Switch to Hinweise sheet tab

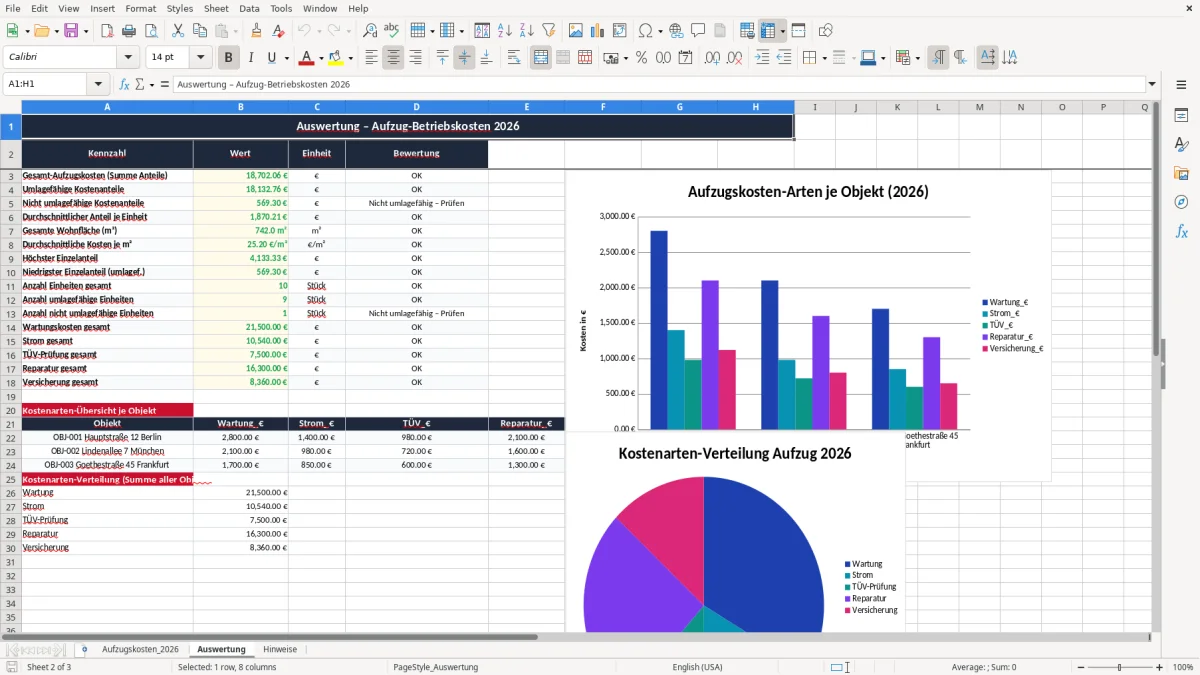(x=280, y=649)
